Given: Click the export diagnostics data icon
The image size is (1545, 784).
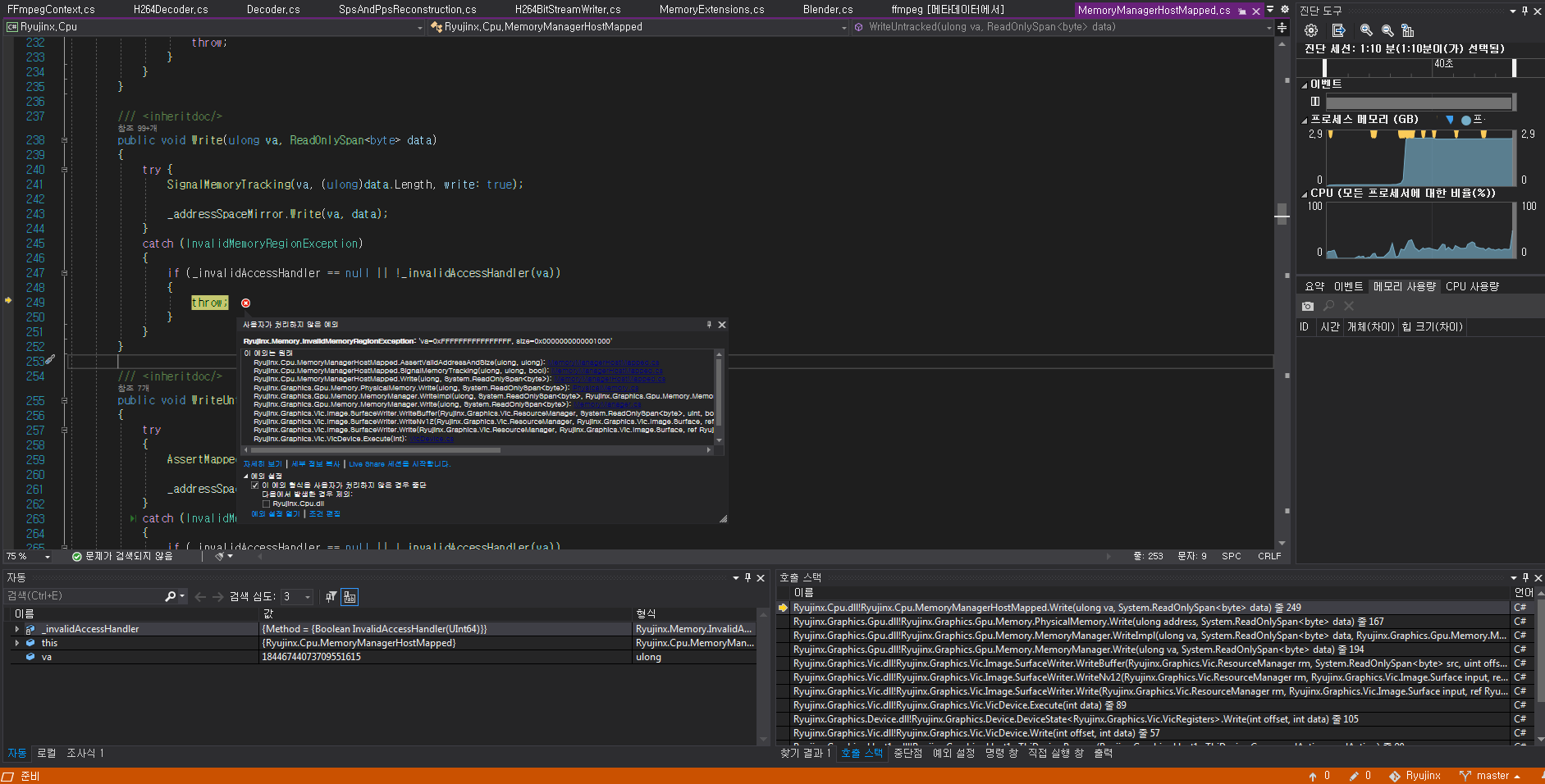Looking at the screenshot, I should (x=1338, y=30).
